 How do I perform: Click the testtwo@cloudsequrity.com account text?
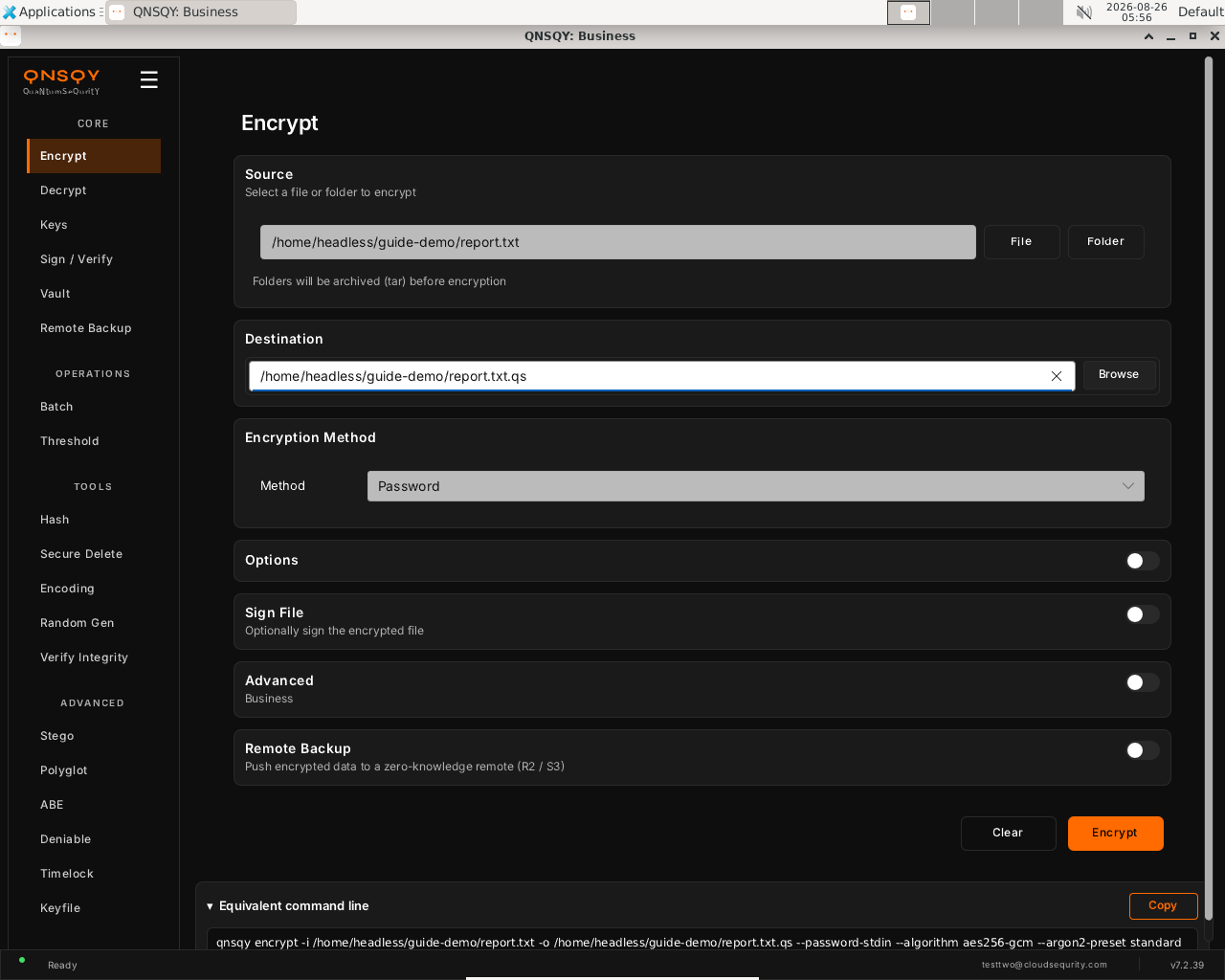click(1044, 965)
